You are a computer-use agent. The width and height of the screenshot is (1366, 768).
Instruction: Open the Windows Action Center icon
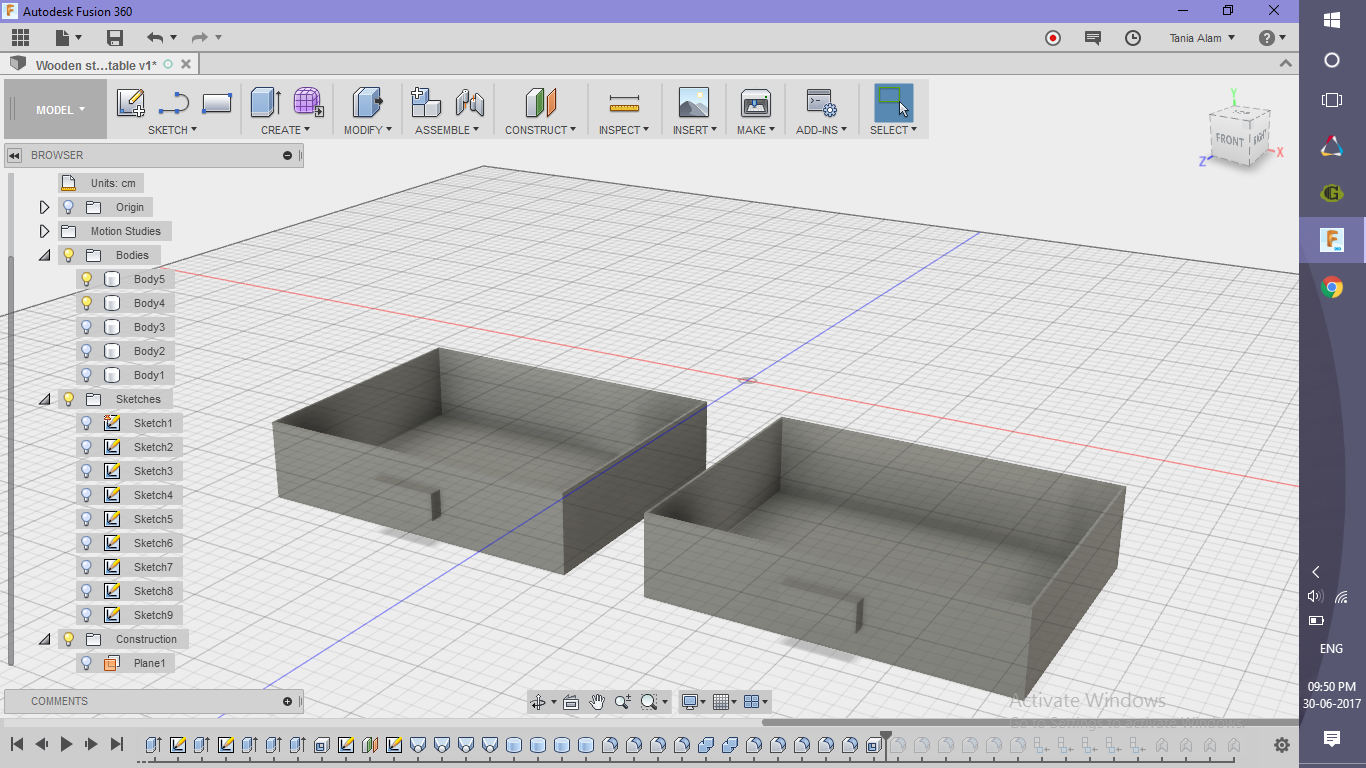pyautogui.click(x=1332, y=738)
